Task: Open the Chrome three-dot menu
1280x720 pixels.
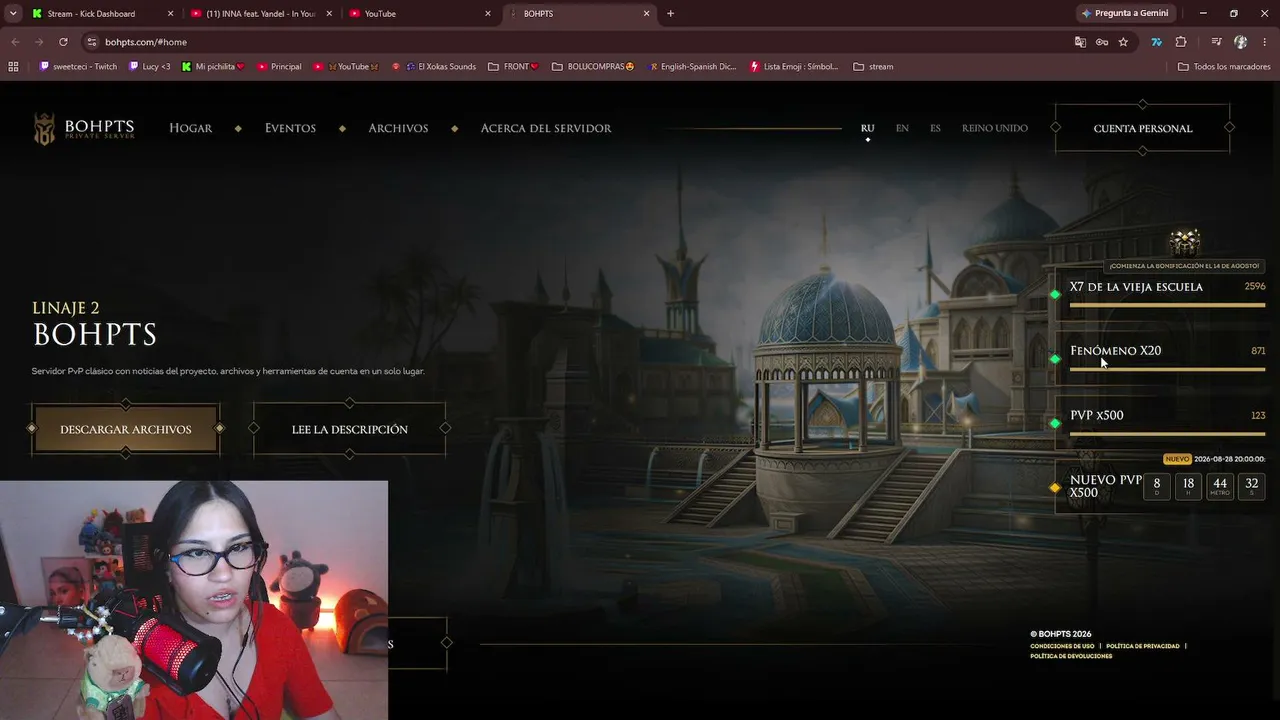Action: (1264, 42)
